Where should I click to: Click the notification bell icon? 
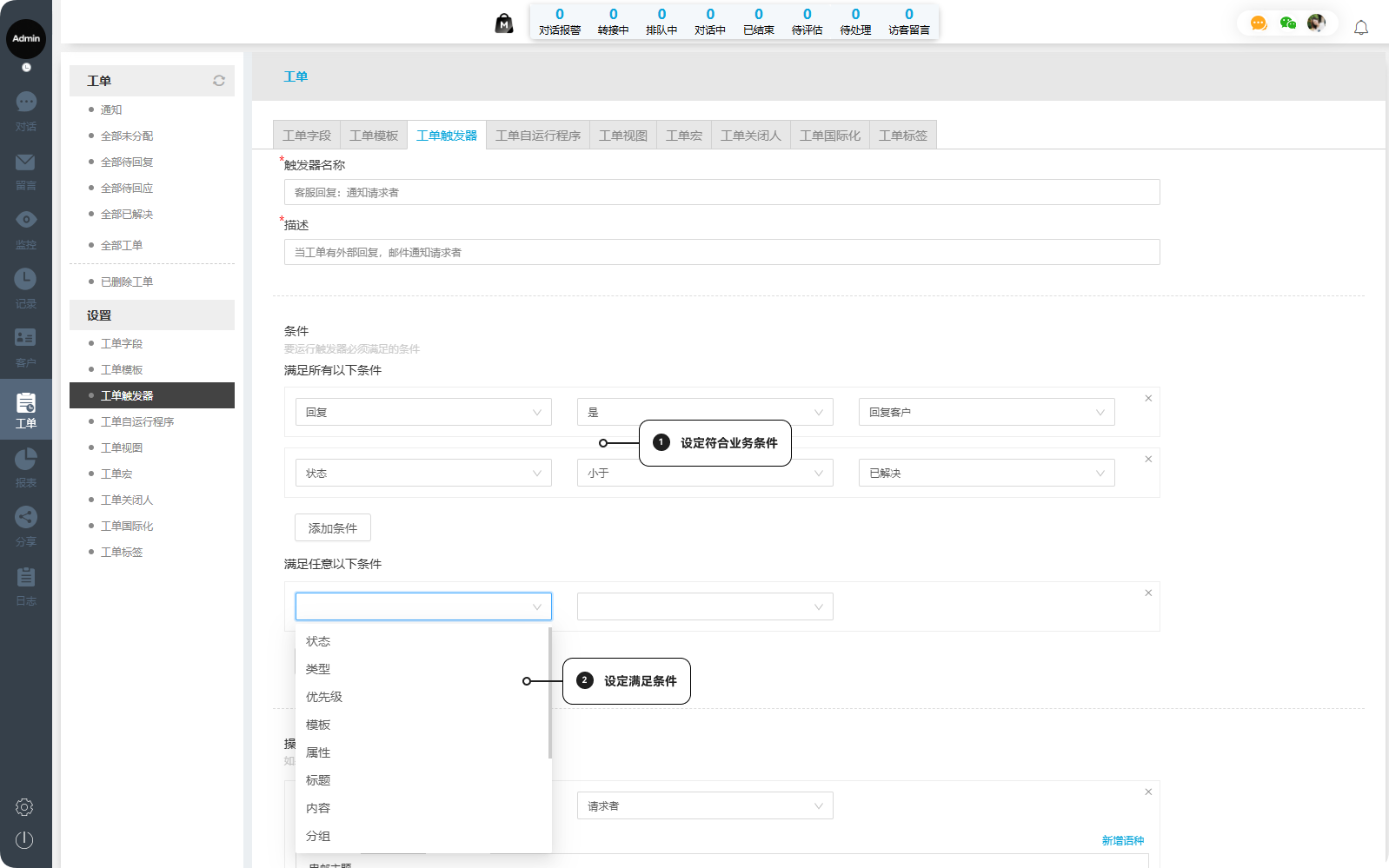1361,28
